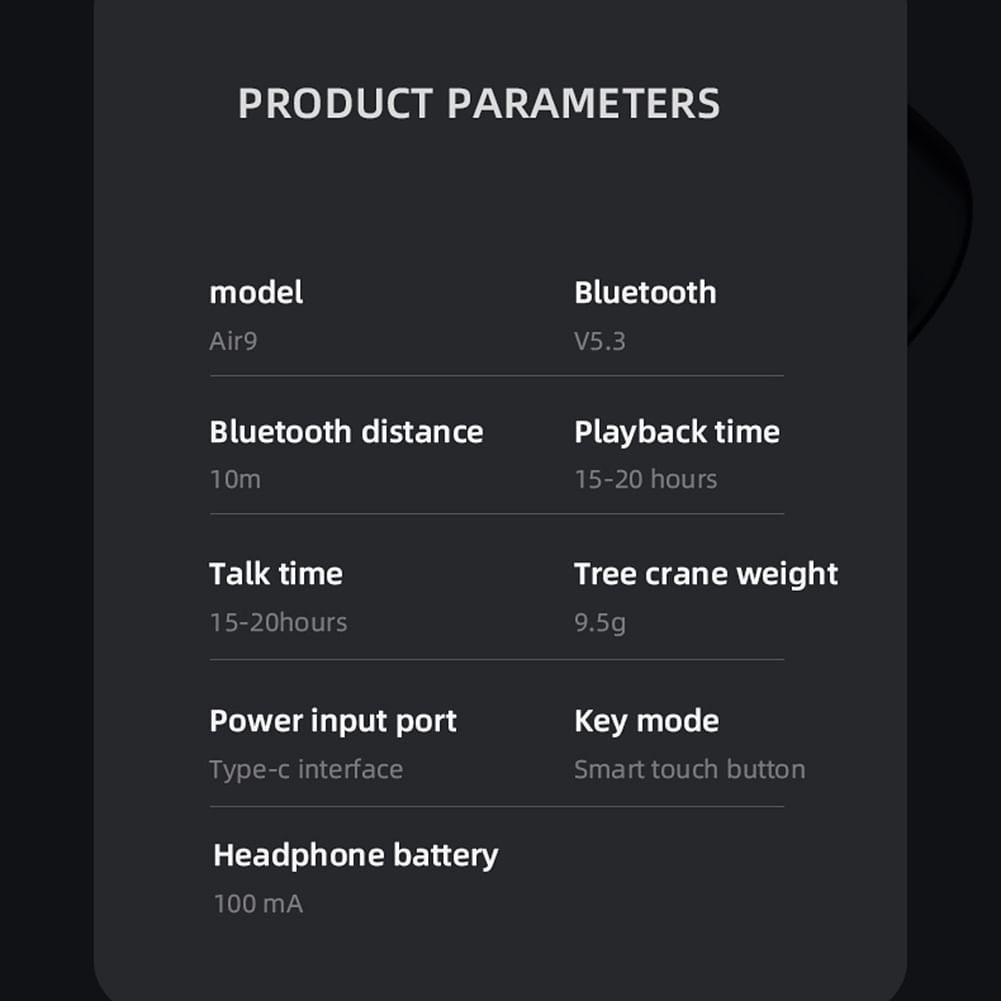Click the 10m distance value
Viewport: 1001px width, 1001px height.
coord(235,479)
